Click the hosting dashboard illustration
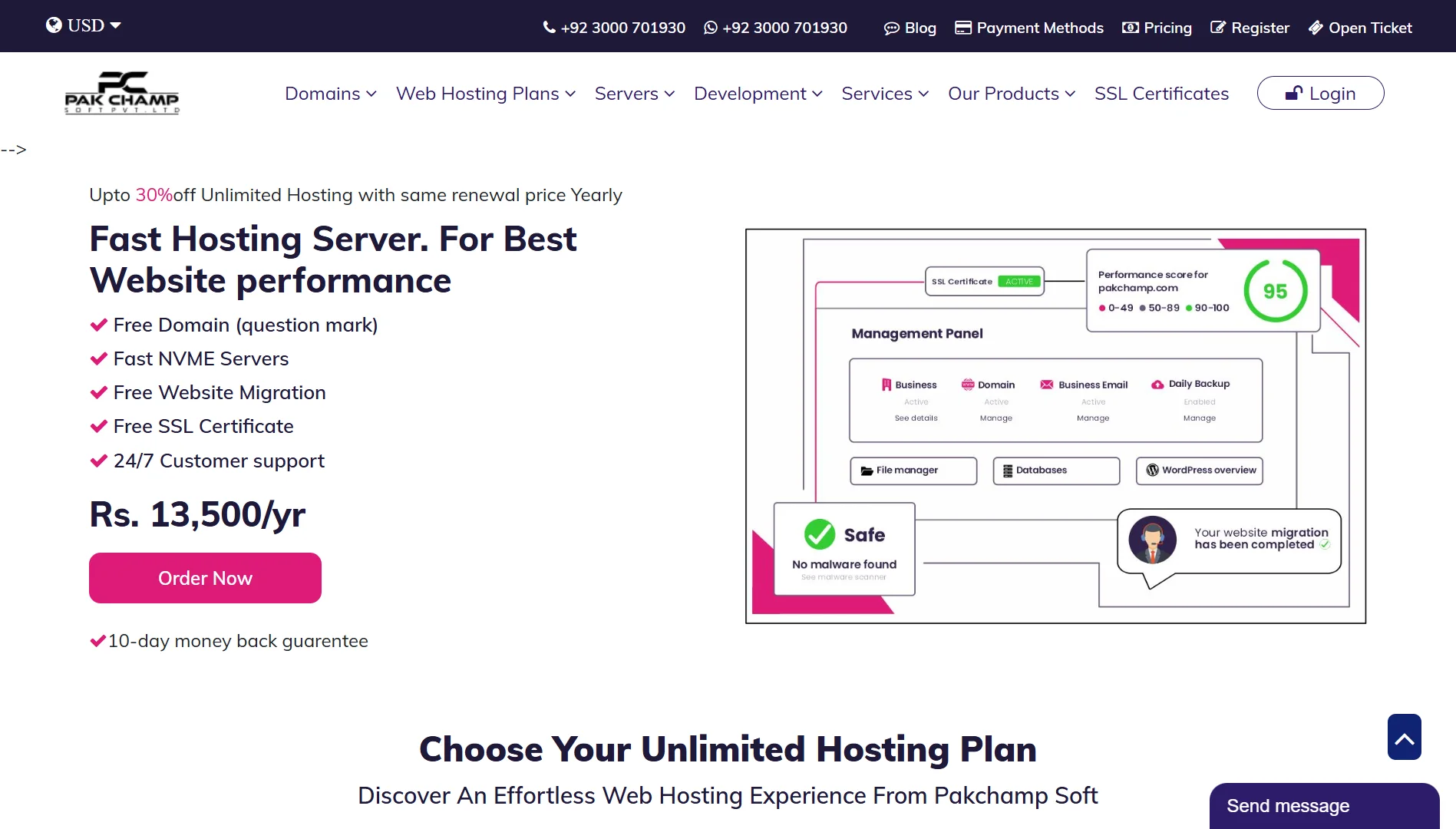The height and width of the screenshot is (829, 1456). pos(1055,426)
